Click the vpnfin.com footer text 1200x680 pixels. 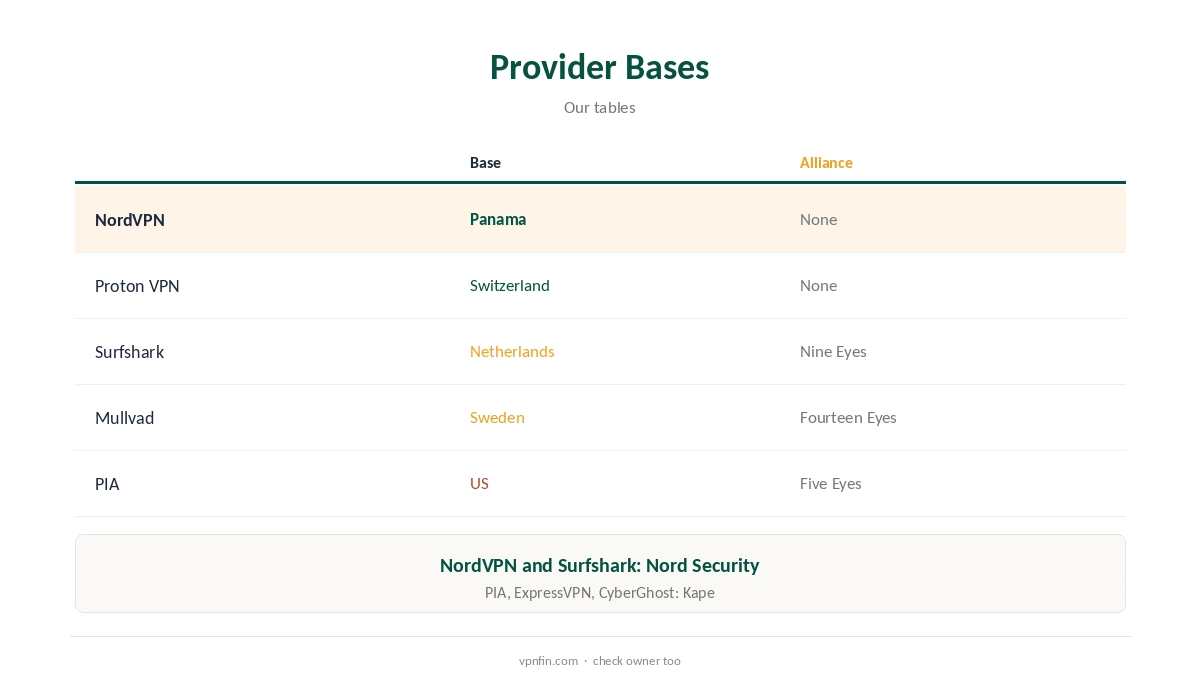click(x=548, y=661)
